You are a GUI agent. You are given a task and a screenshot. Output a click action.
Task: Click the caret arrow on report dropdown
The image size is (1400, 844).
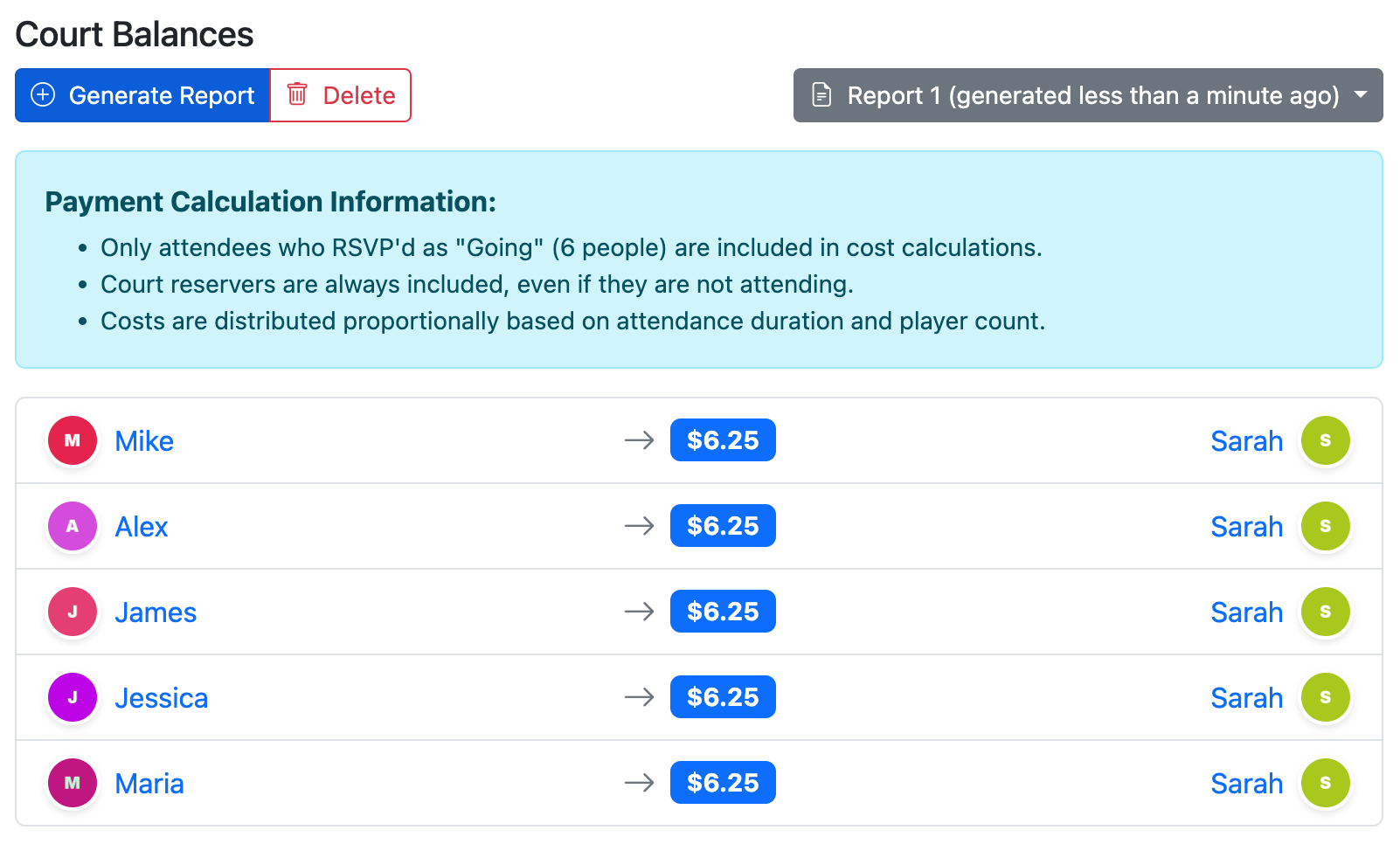[x=1360, y=94]
